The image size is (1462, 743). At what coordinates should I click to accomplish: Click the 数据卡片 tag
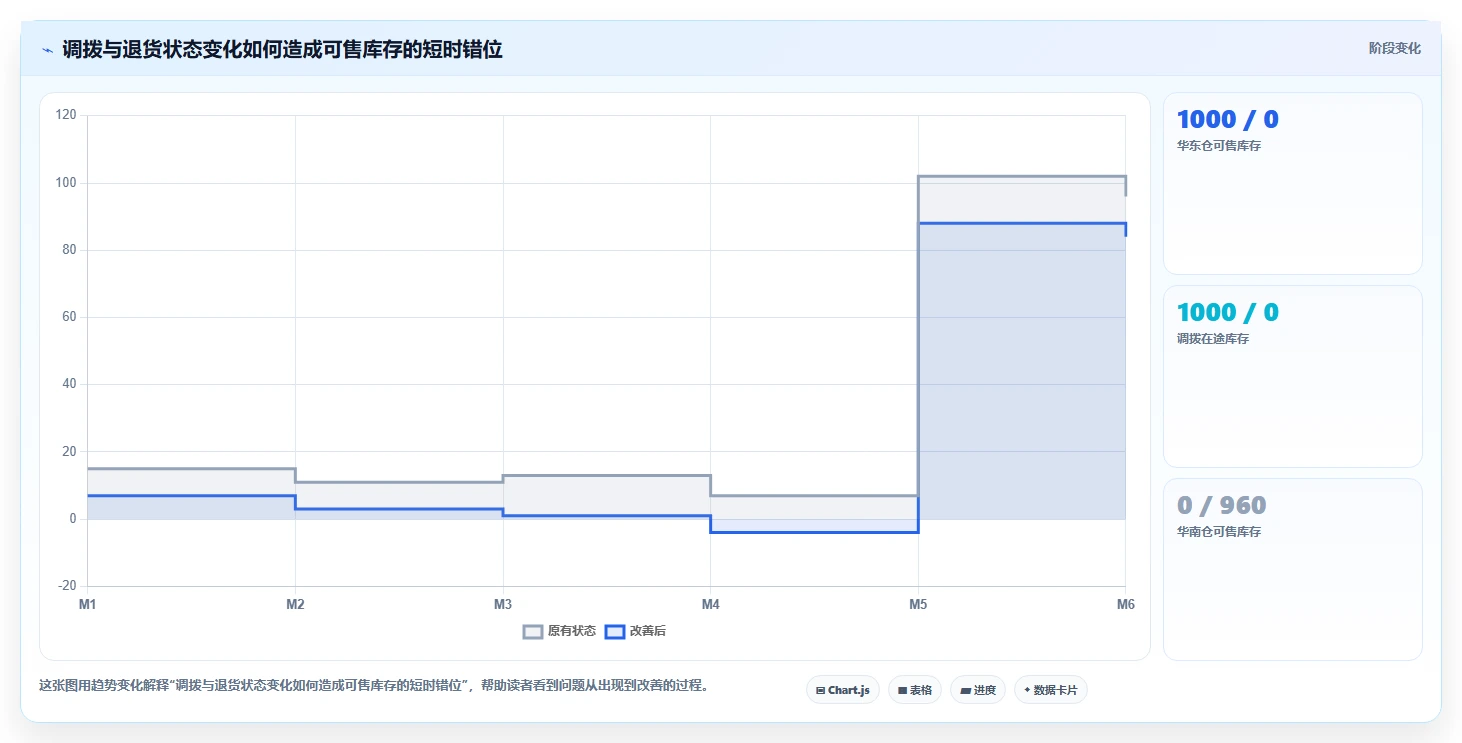tap(1051, 690)
